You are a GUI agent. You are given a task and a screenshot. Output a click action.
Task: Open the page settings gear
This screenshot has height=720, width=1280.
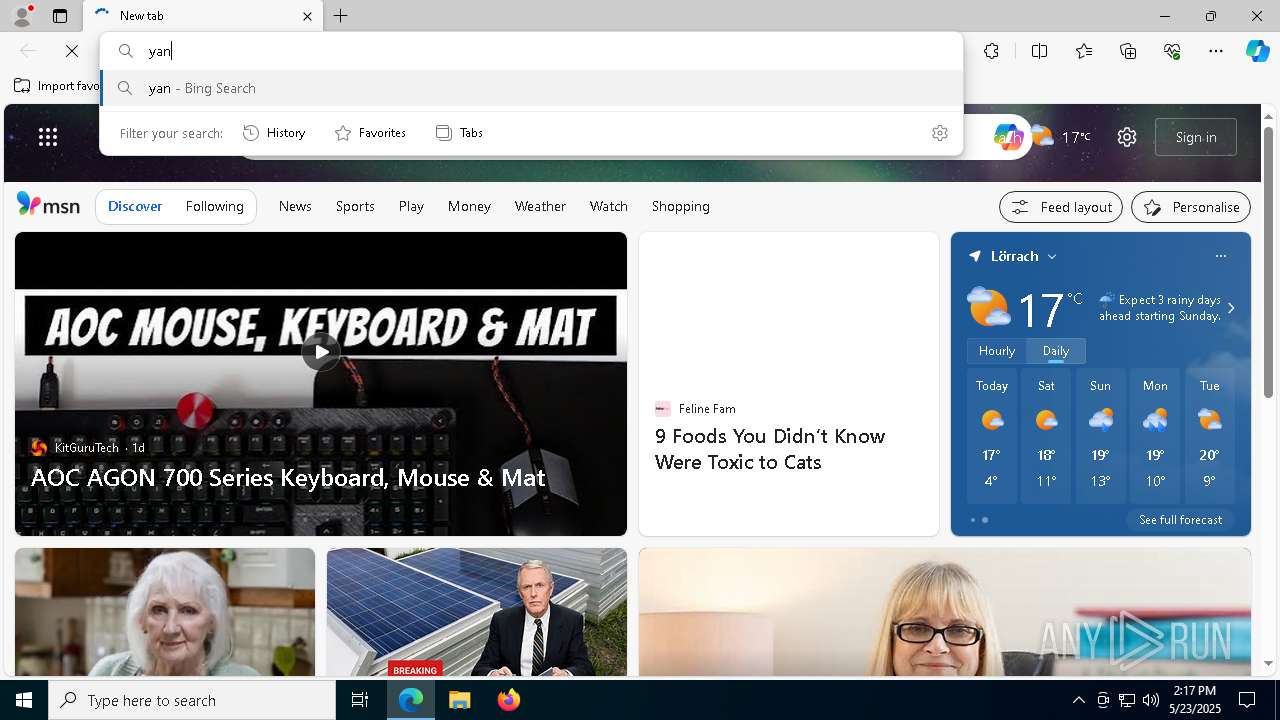point(1127,137)
